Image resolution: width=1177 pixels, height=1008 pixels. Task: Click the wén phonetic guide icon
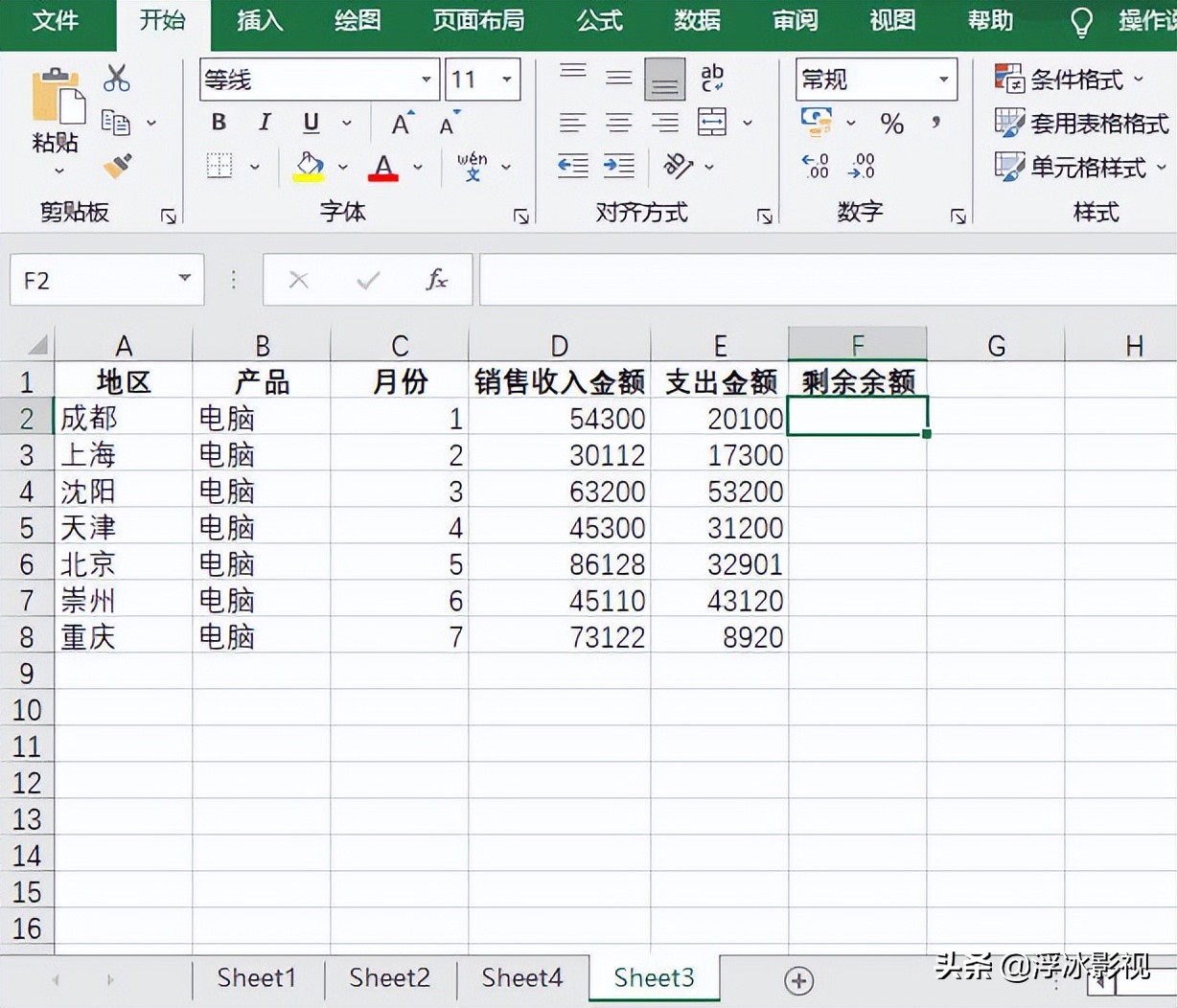472,167
